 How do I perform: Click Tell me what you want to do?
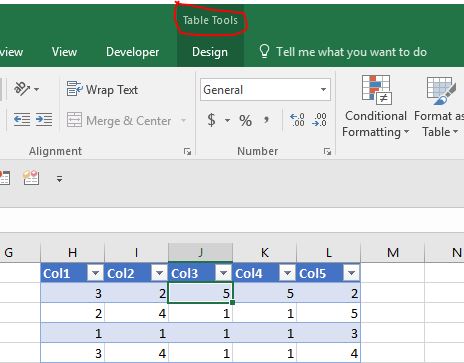[351, 52]
